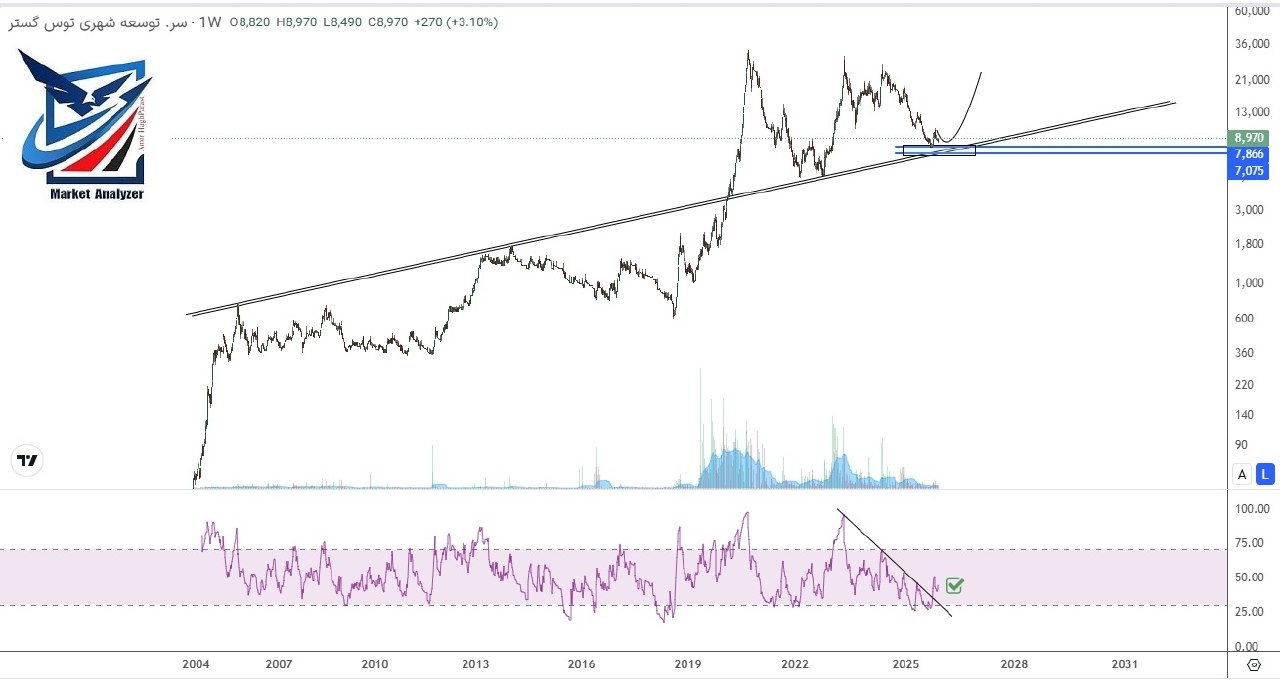Select the highlighted blue support rectangle on chart
Image resolution: width=1280 pixels, height=685 pixels.
(x=938, y=150)
